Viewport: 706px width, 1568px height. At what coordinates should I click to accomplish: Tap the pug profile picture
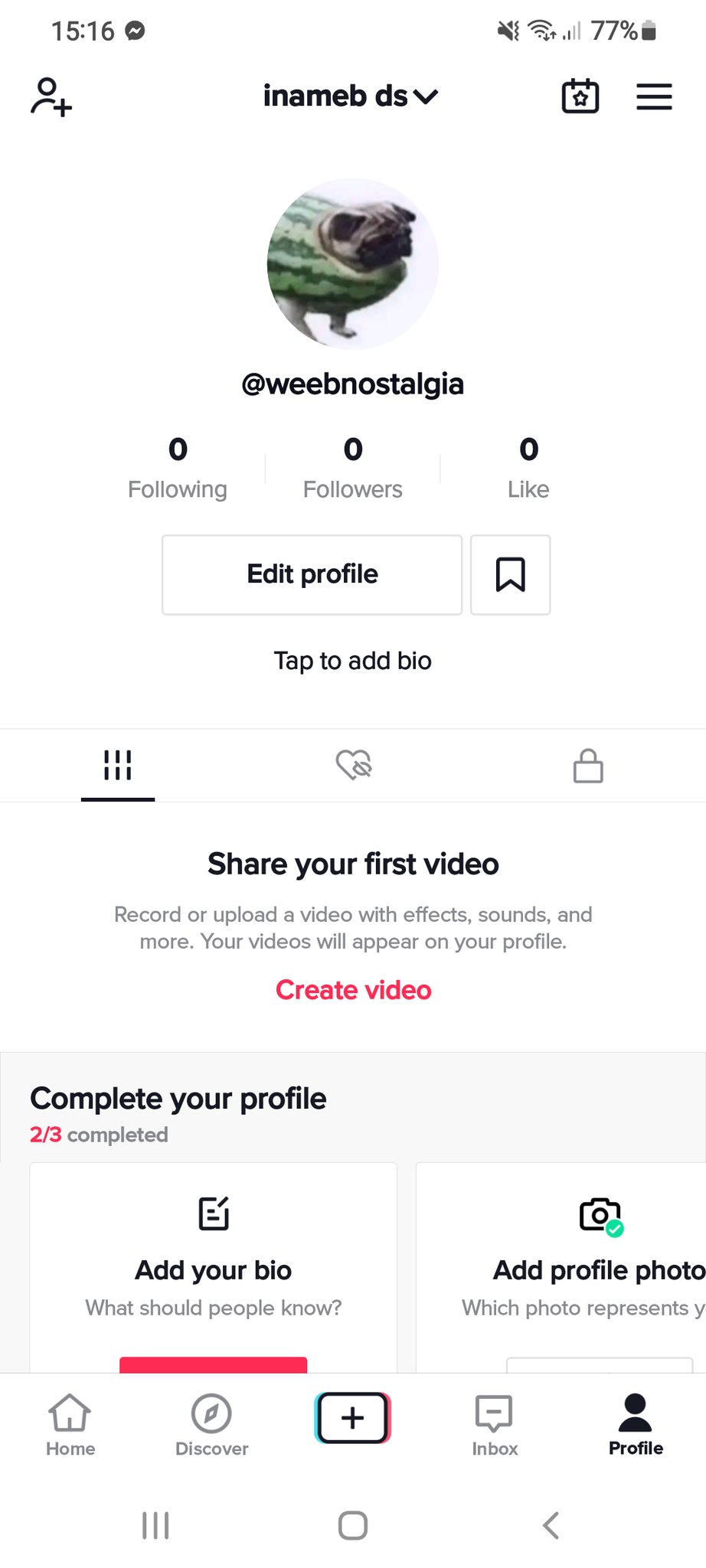353,264
